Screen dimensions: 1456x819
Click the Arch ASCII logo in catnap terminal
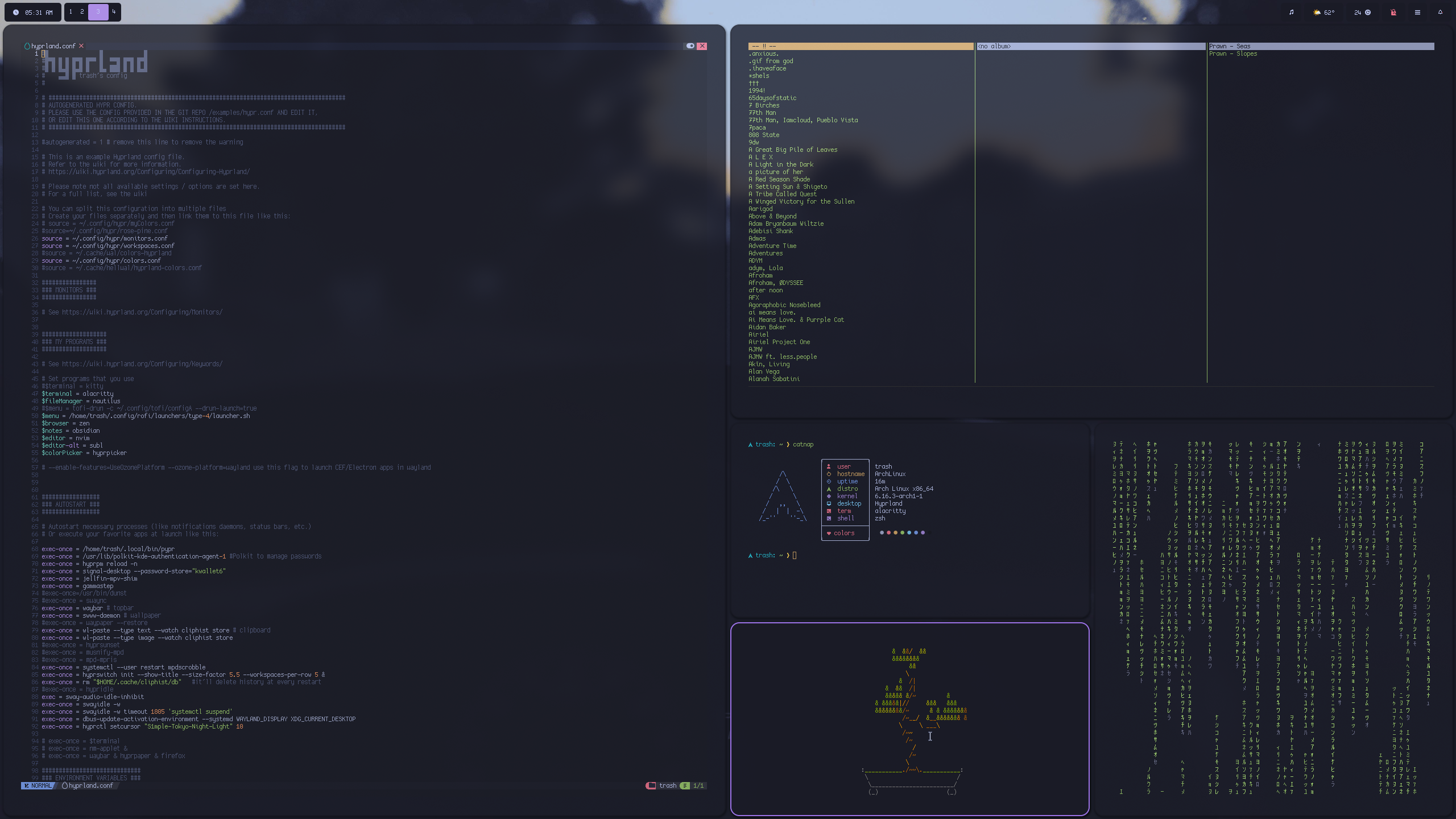coord(783,496)
